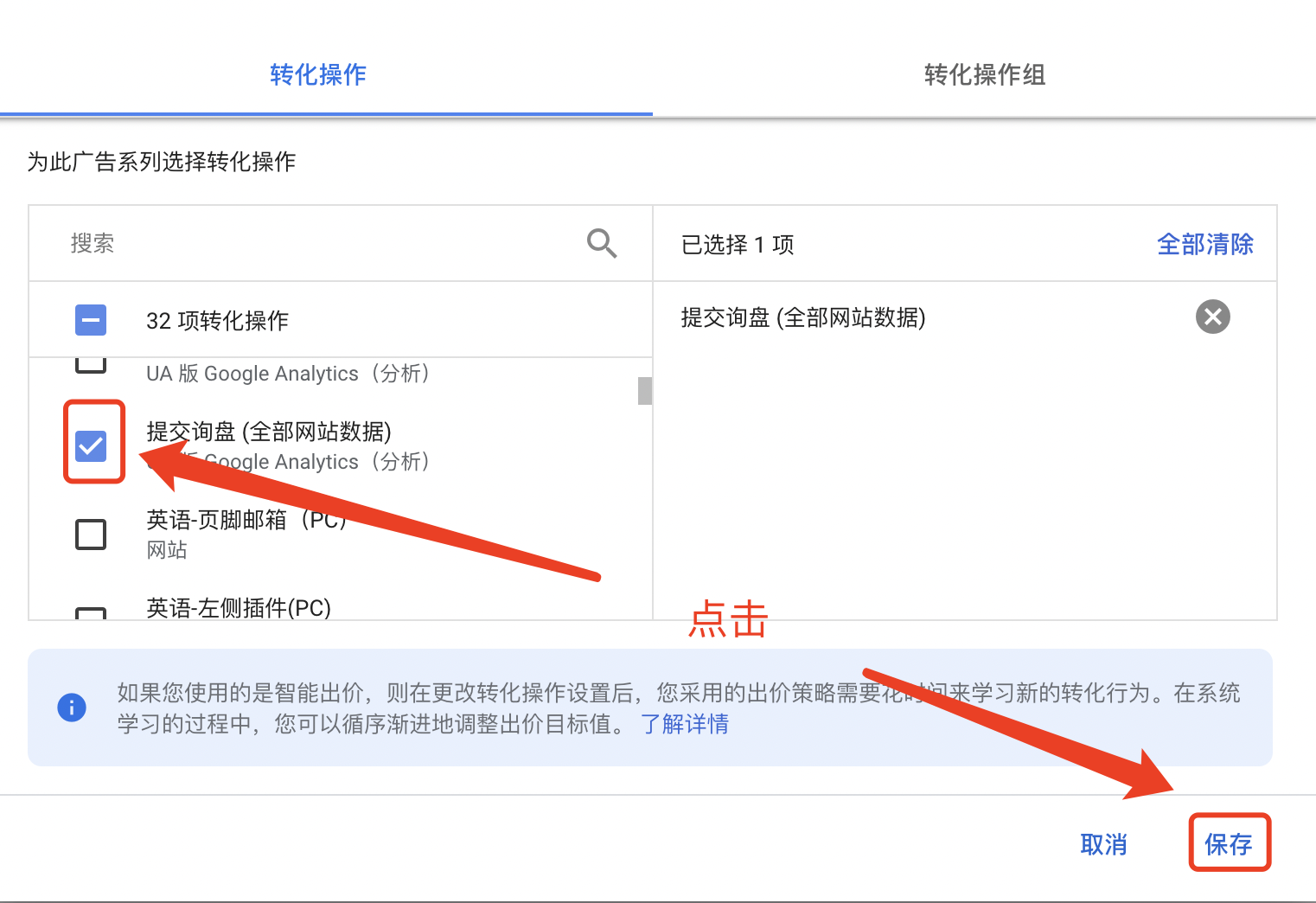The image size is (1316, 903).
Task: Click the 取消 button to cancel
Action: point(1103,843)
